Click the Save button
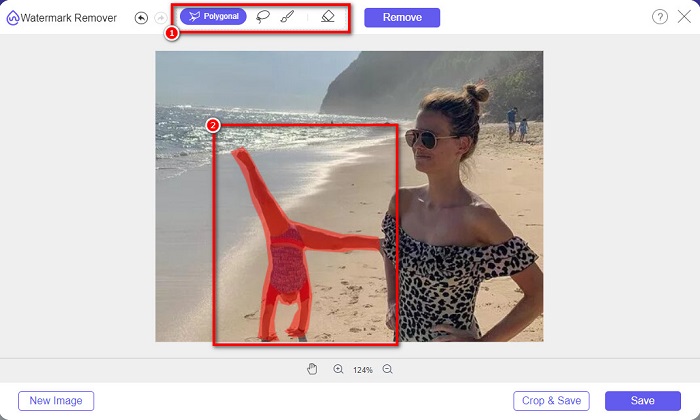700x420 pixels. (643, 401)
